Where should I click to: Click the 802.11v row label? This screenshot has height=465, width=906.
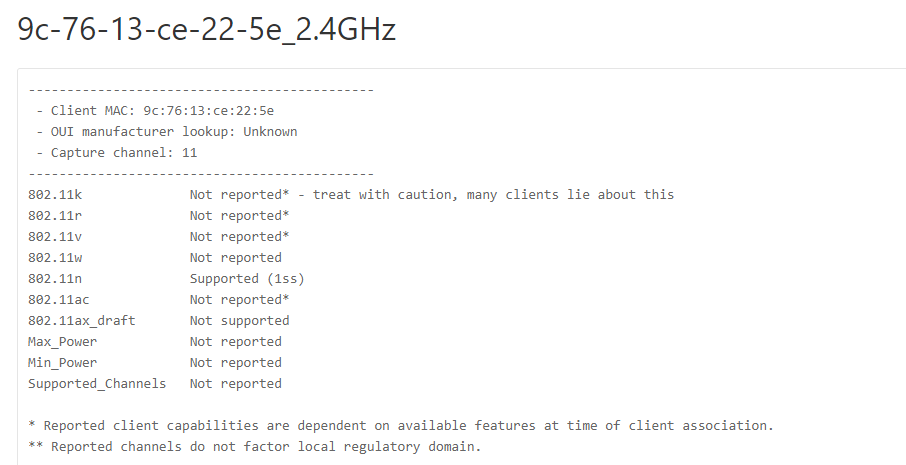coord(55,237)
